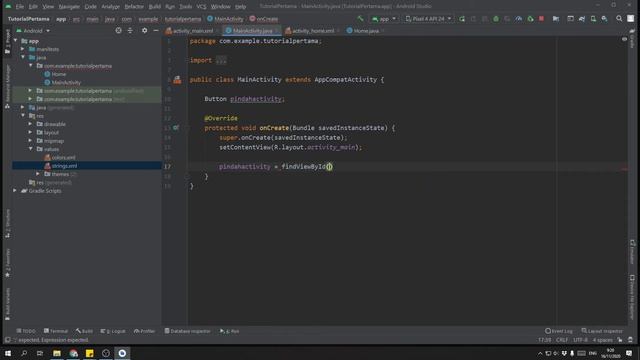Click the green Debug app bug icon
Screen dimensions: 640x360
click(496, 19)
